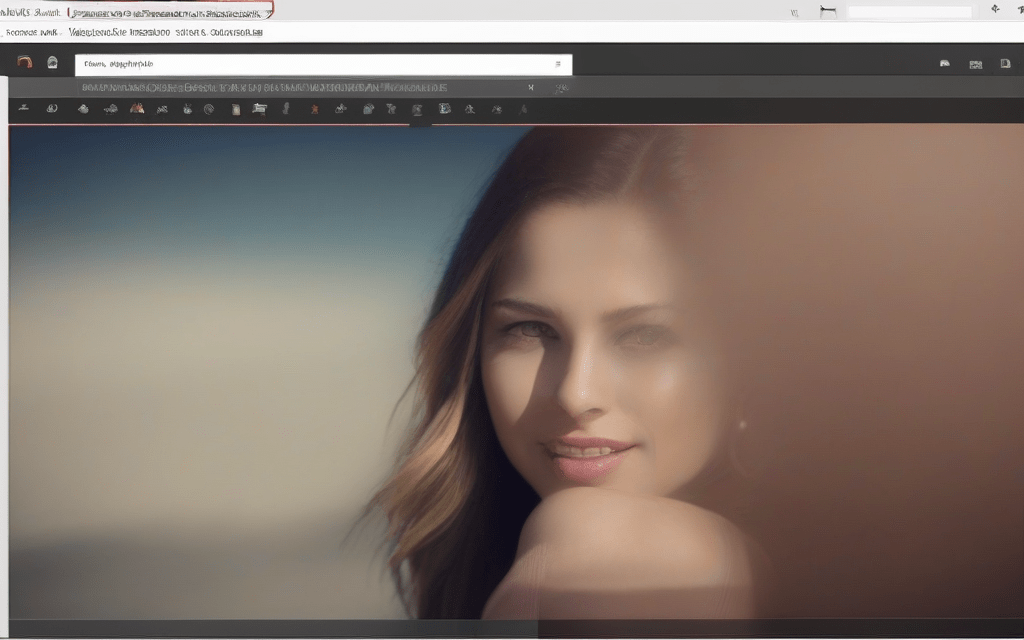Open the first menu item in the second row

pyautogui.click(x=30, y=32)
